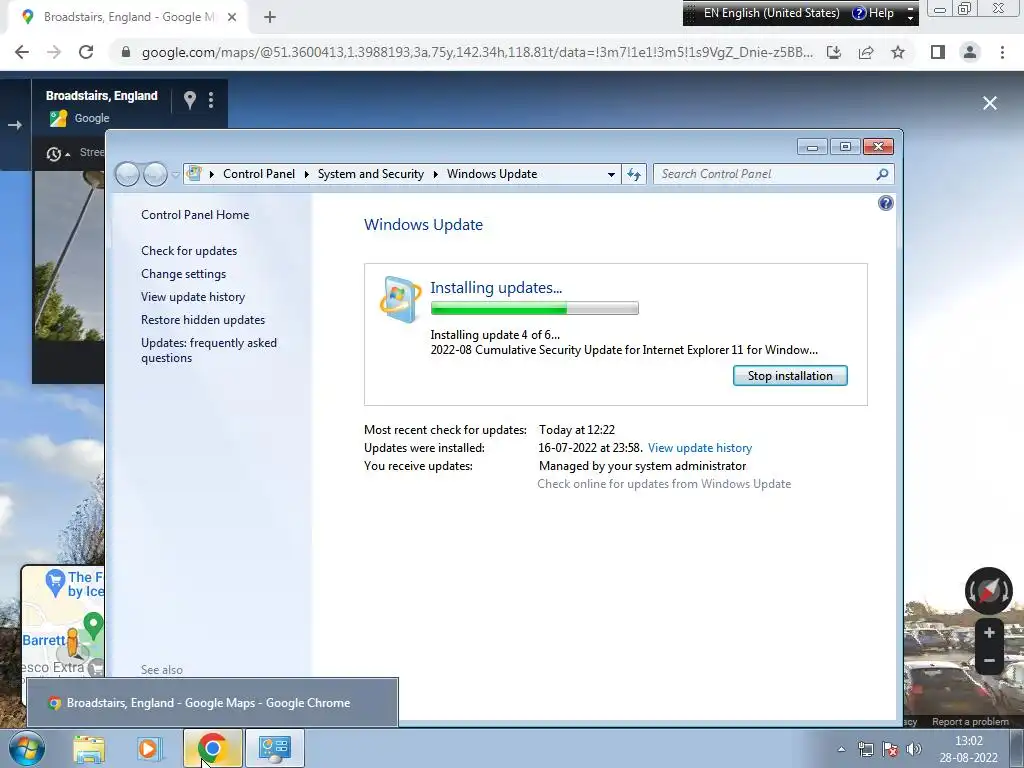1024x768 pixels.
Task: Close the Broadstairs, England Chrome tab
Action: tap(232, 18)
